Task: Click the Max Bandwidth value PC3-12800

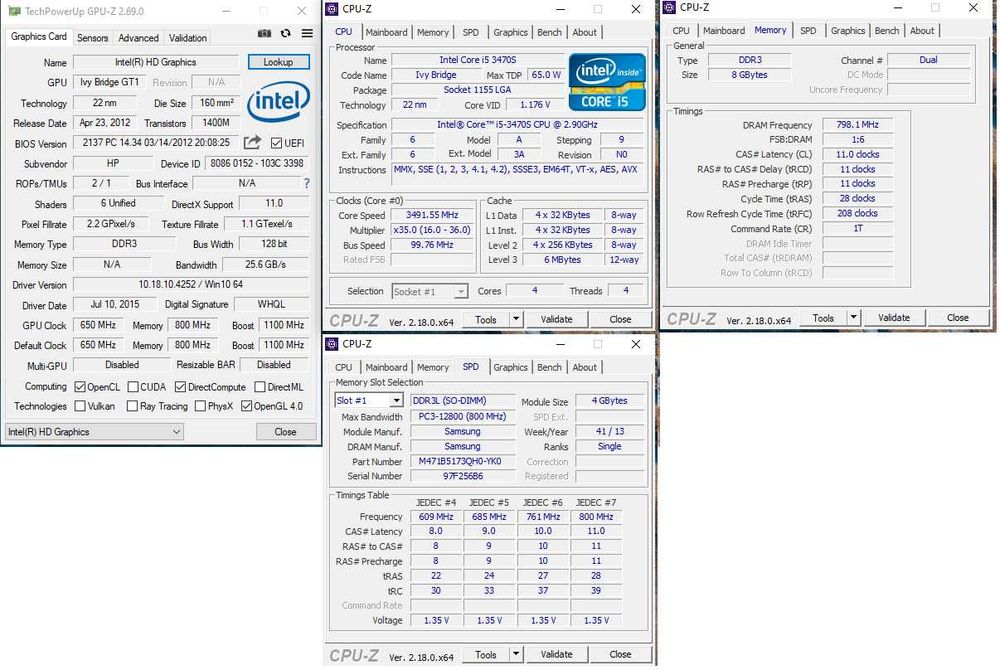Action: [x=462, y=416]
